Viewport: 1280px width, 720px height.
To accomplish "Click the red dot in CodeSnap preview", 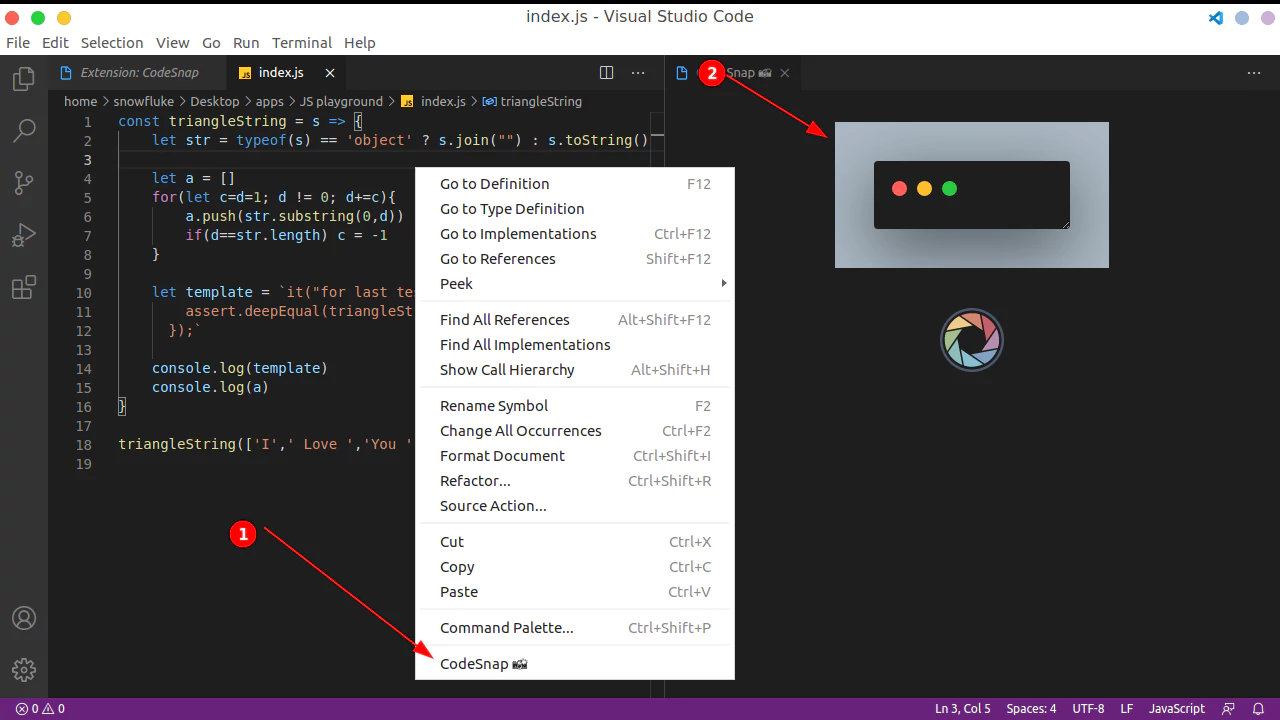I will (x=899, y=188).
